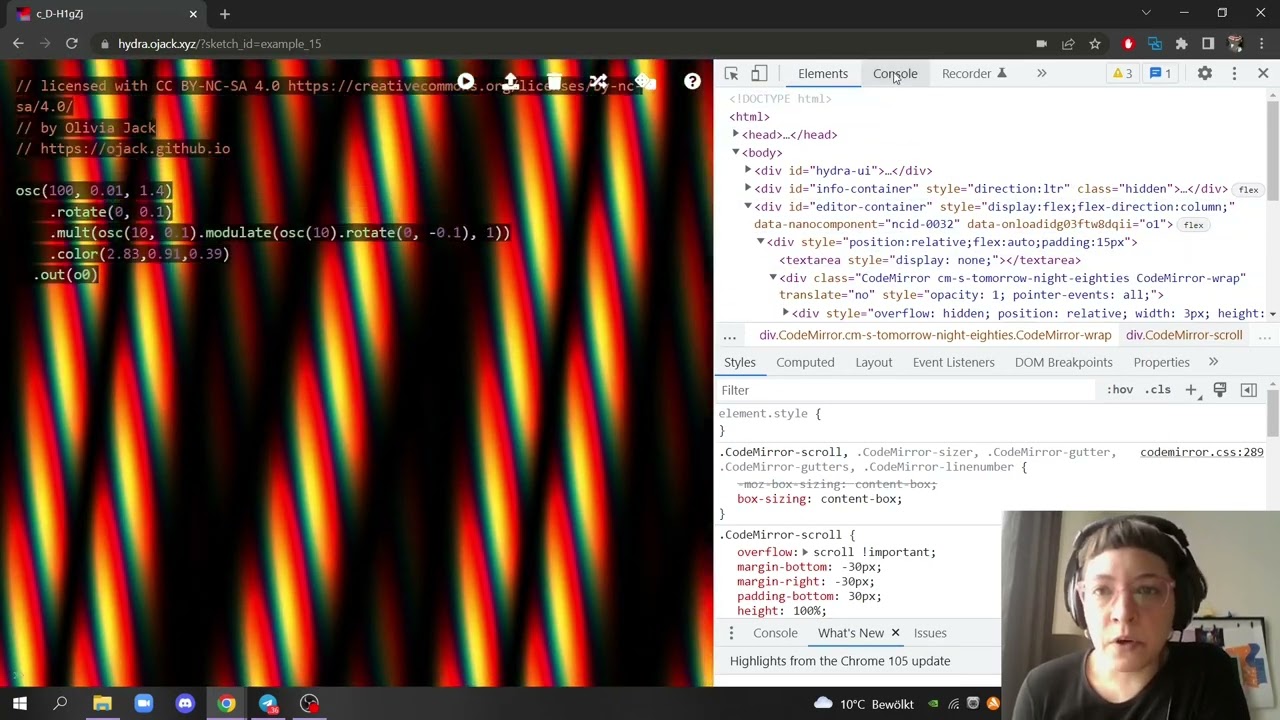This screenshot has width=1280, height=720.
Task: Open Chrome three-dot main menu
Action: 1262,44
